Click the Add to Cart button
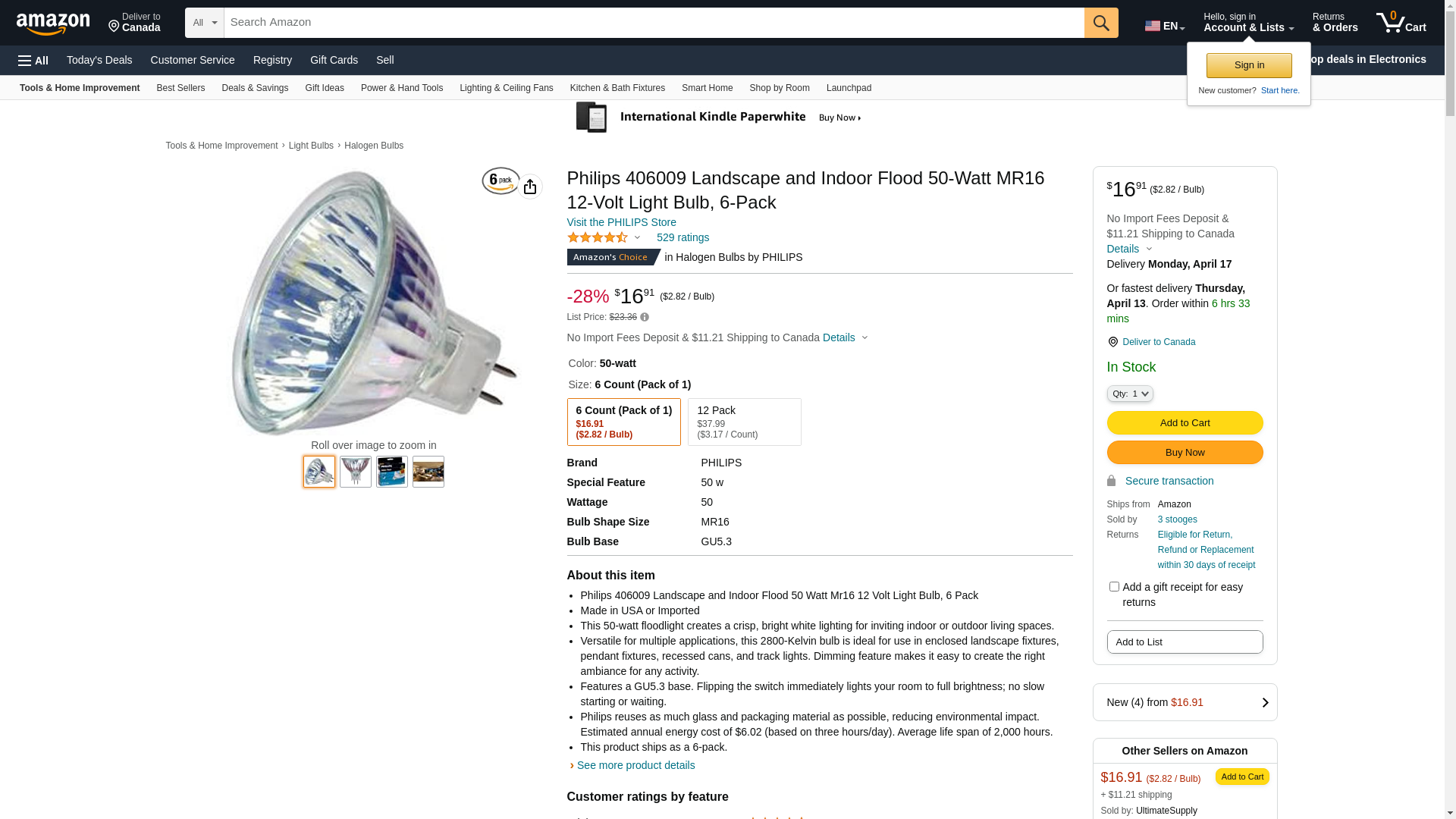The width and height of the screenshot is (1456, 819). coord(1185,423)
